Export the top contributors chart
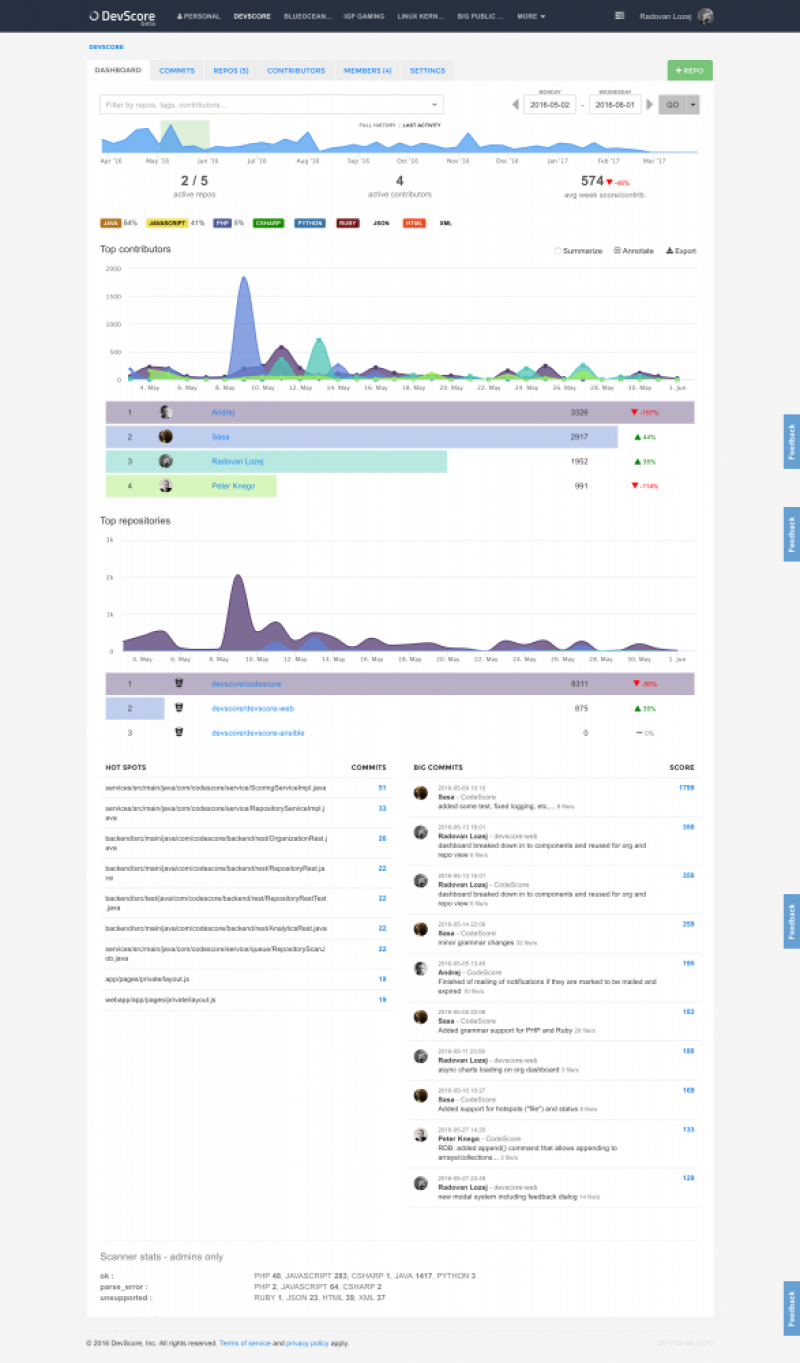This screenshot has height=1363, width=800. (x=681, y=251)
